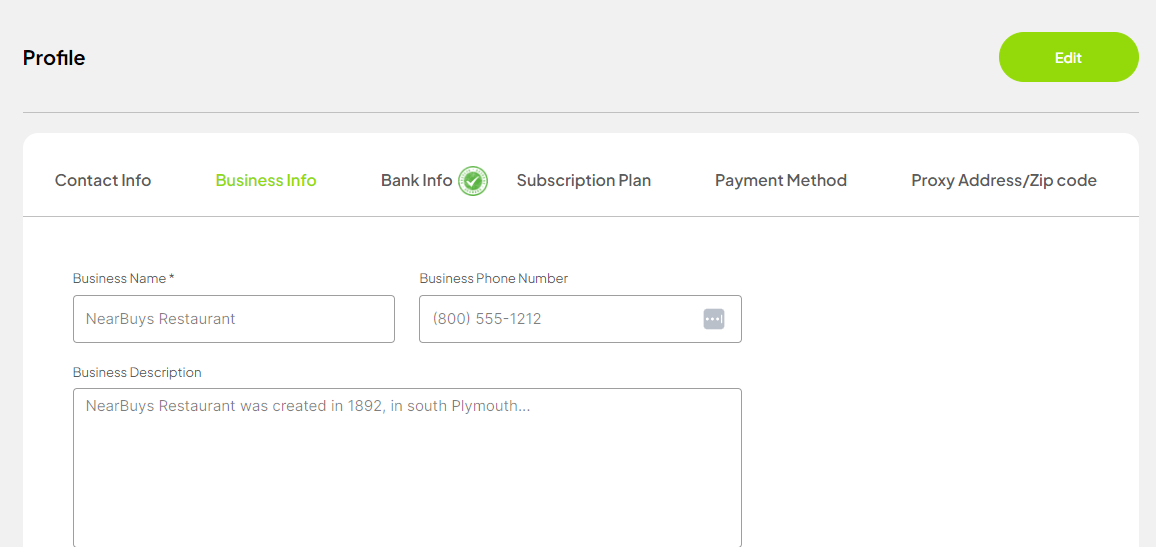Select the Business Info tab
This screenshot has width=1156, height=547.
266,181
